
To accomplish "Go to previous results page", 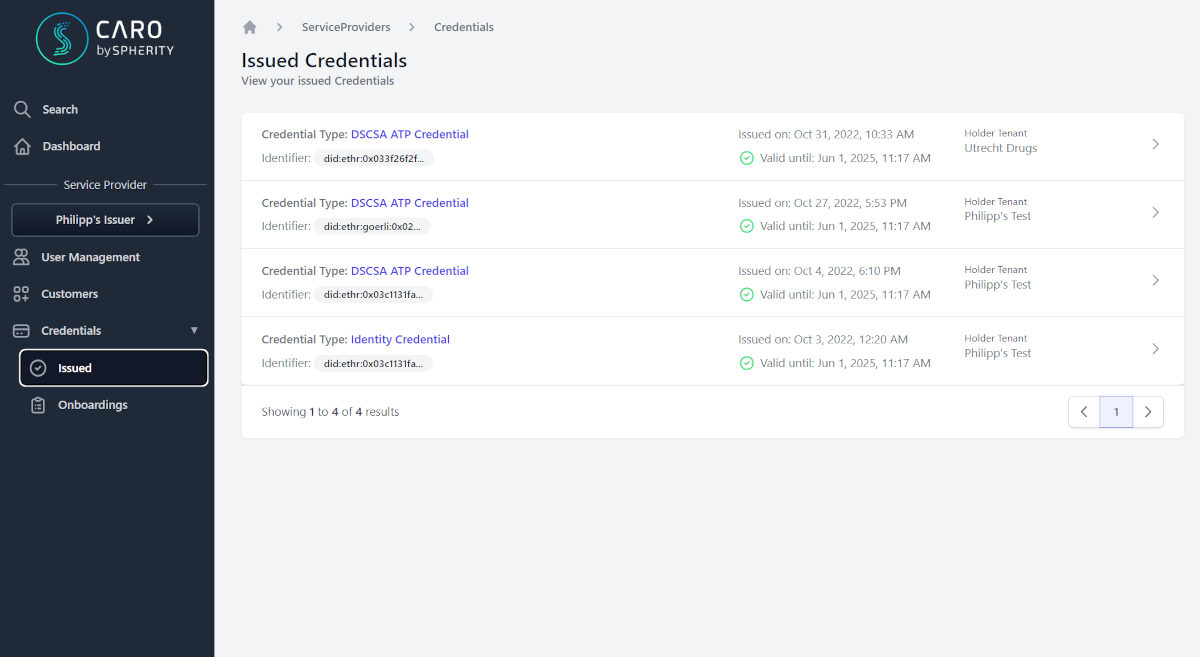I will tap(1084, 412).
